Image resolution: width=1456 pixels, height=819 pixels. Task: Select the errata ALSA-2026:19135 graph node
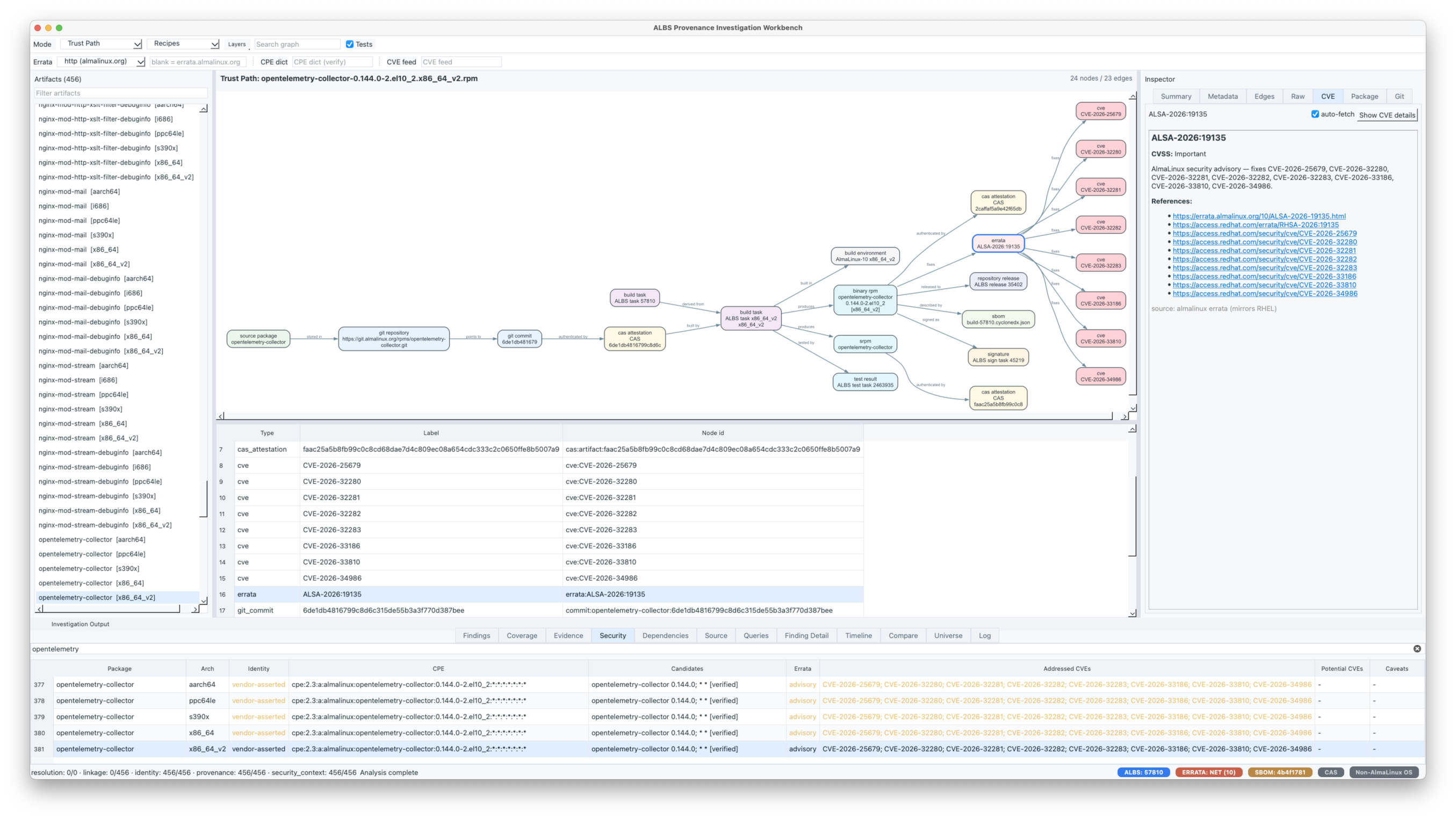[x=998, y=243]
